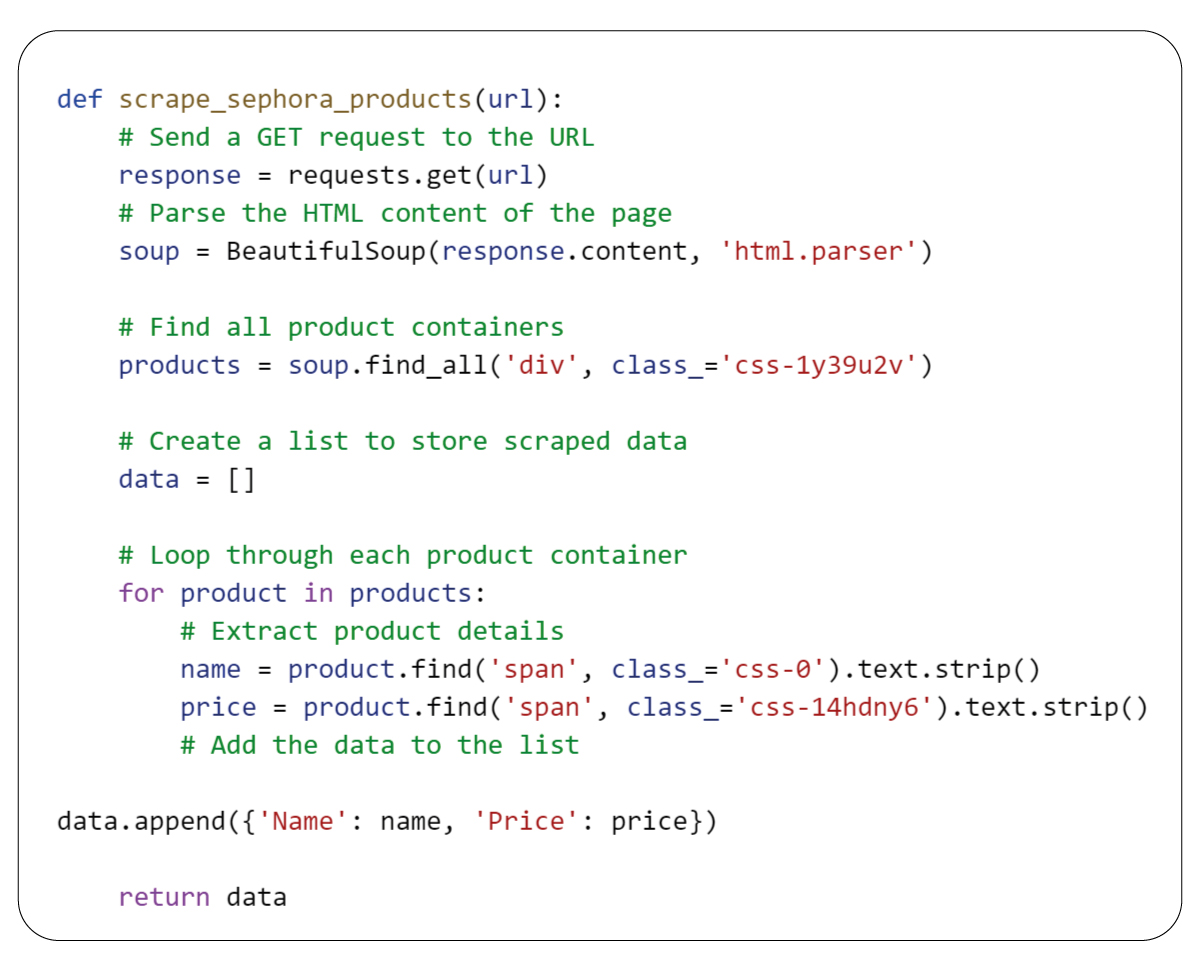Image resolution: width=1198 pixels, height=961 pixels.
Task: Click the comment '# Loop through each product container'
Action: click(x=403, y=555)
